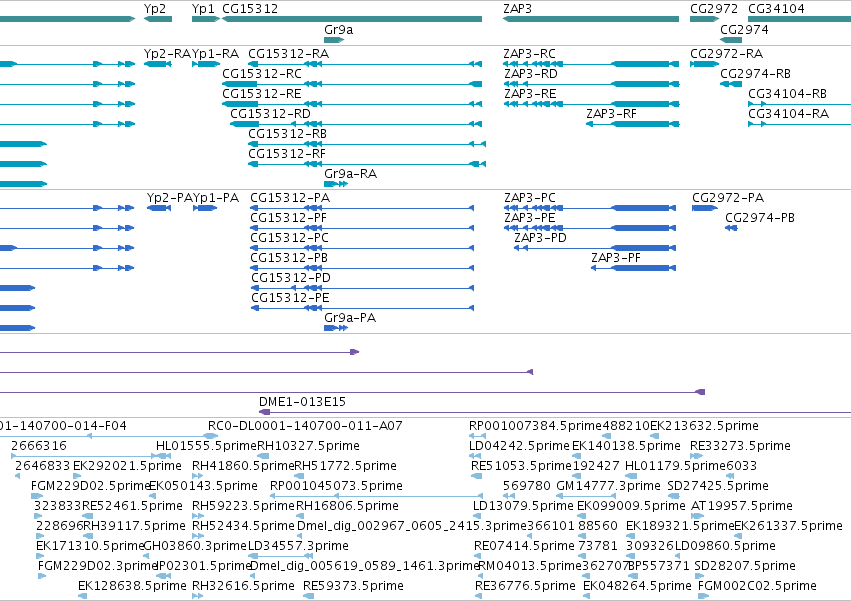Select the ZAP3 gene label
The width and height of the screenshot is (851, 601).
[x=517, y=9]
